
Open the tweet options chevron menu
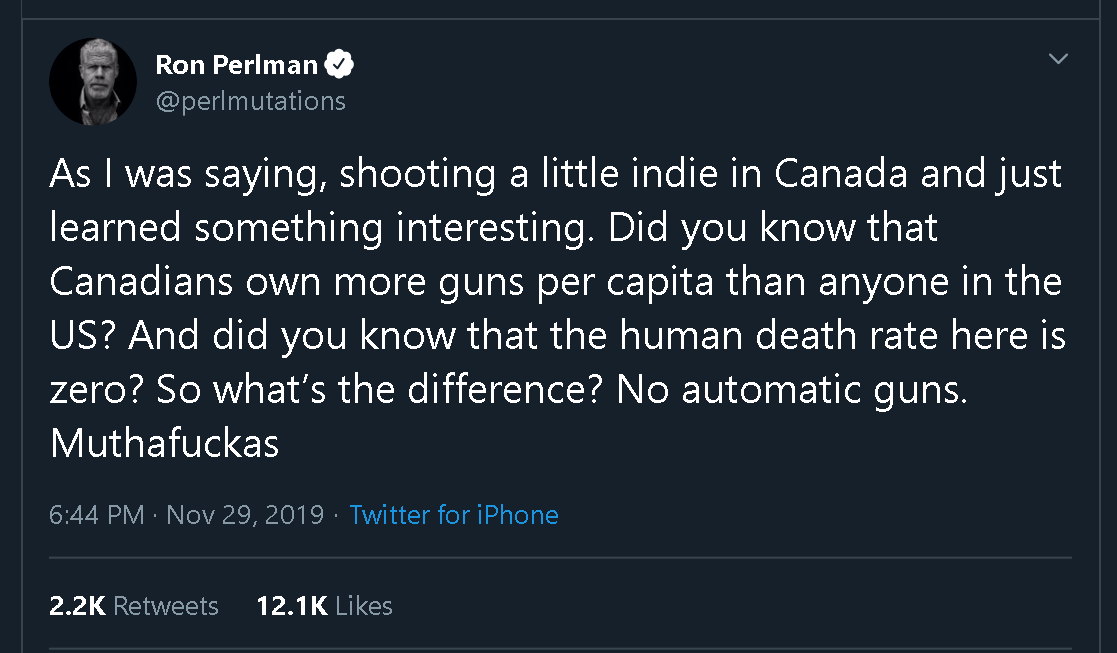click(x=1058, y=60)
